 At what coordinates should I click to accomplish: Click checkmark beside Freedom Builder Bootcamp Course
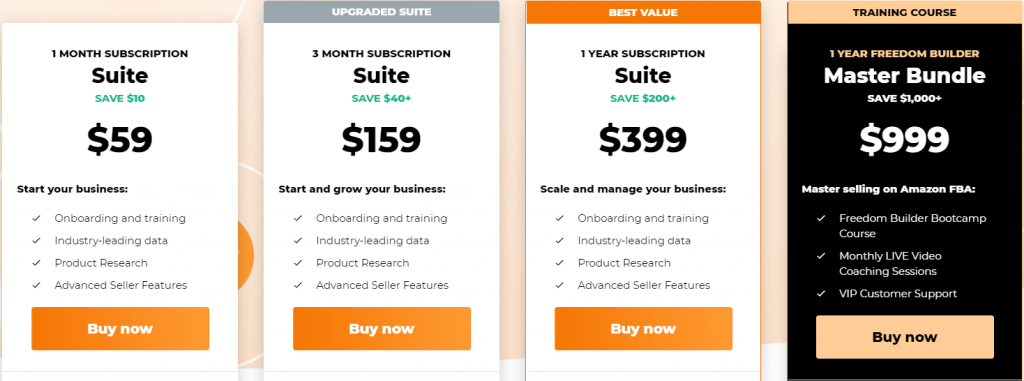[821, 218]
